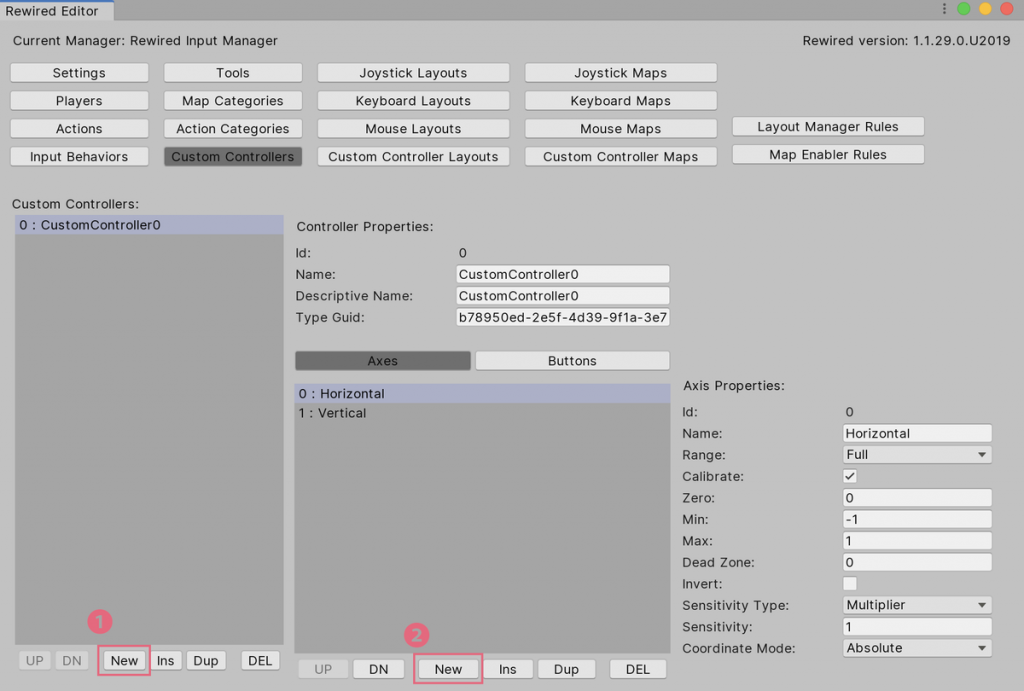Open Layout Manager Rules

(828, 127)
